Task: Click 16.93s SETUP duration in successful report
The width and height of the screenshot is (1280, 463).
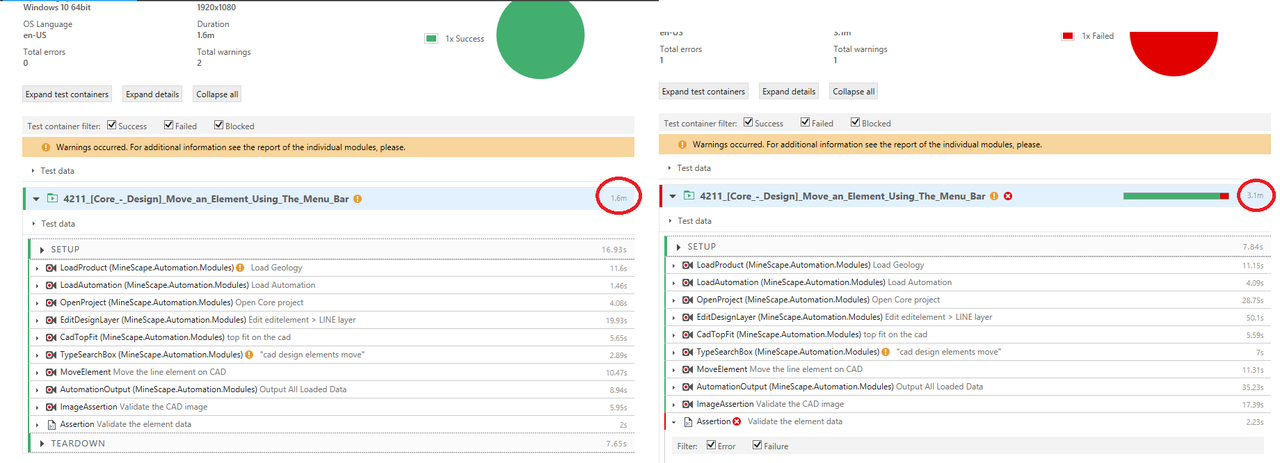Action: 614,249
